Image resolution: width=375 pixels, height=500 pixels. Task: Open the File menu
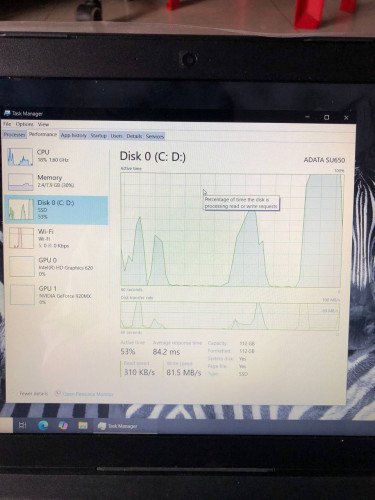click(x=7, y=124)
